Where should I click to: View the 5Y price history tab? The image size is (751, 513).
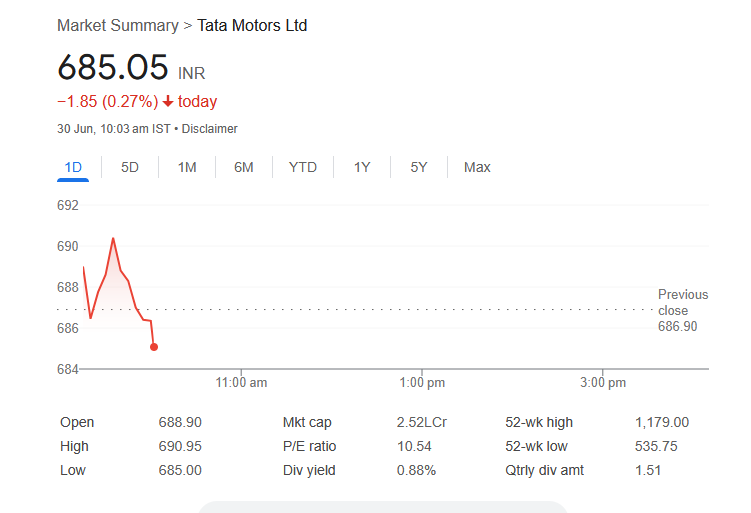click(419, 167)
